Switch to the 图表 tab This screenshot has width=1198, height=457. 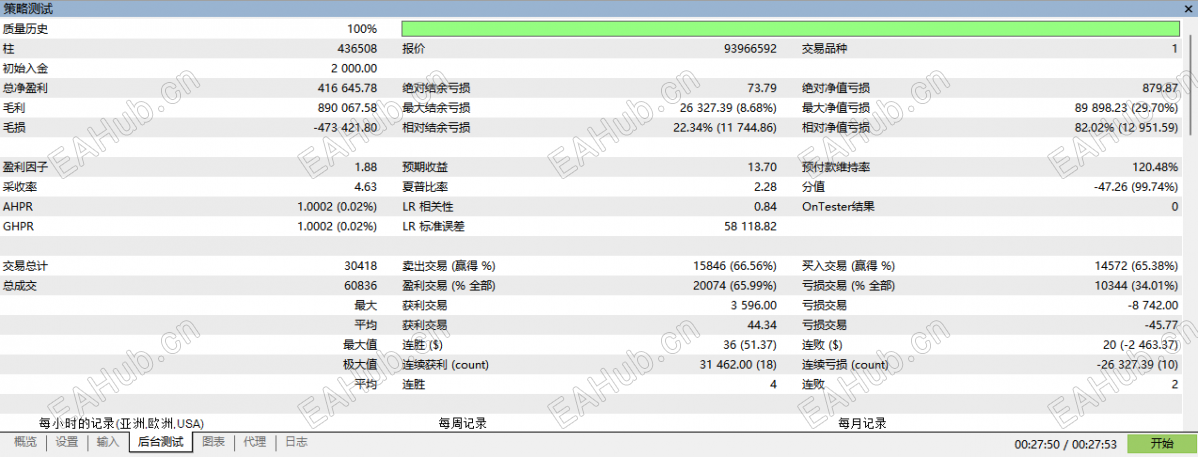pos(213,442)
